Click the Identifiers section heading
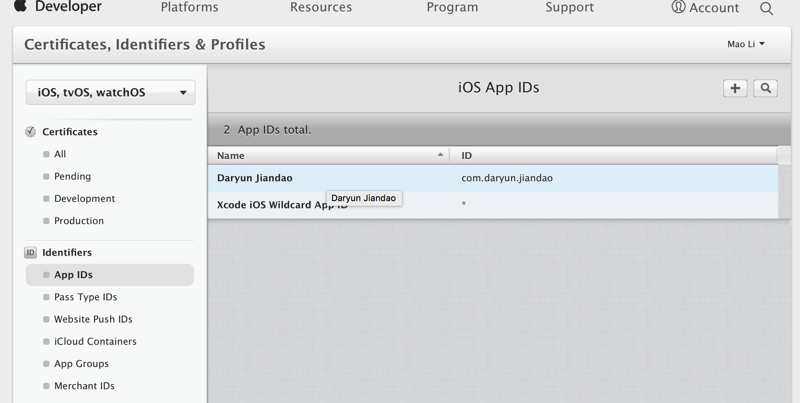The image size is (800, 403). coord(67,253)
